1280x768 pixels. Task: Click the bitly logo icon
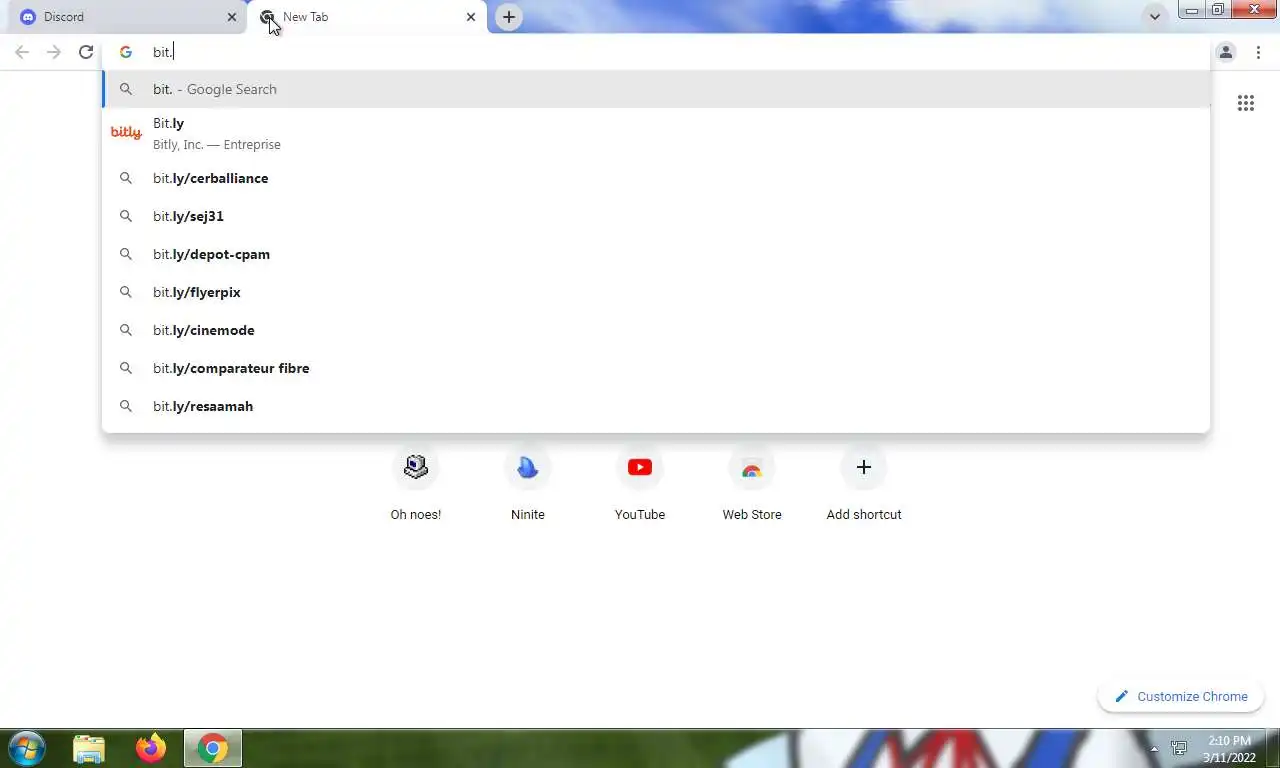click(x=126, y=133)
